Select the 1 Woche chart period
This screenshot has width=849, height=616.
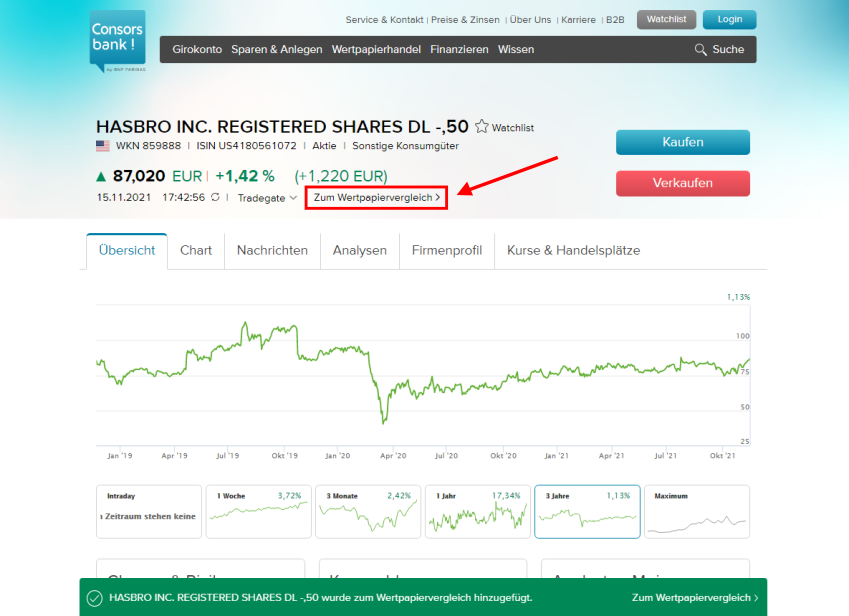259,512
